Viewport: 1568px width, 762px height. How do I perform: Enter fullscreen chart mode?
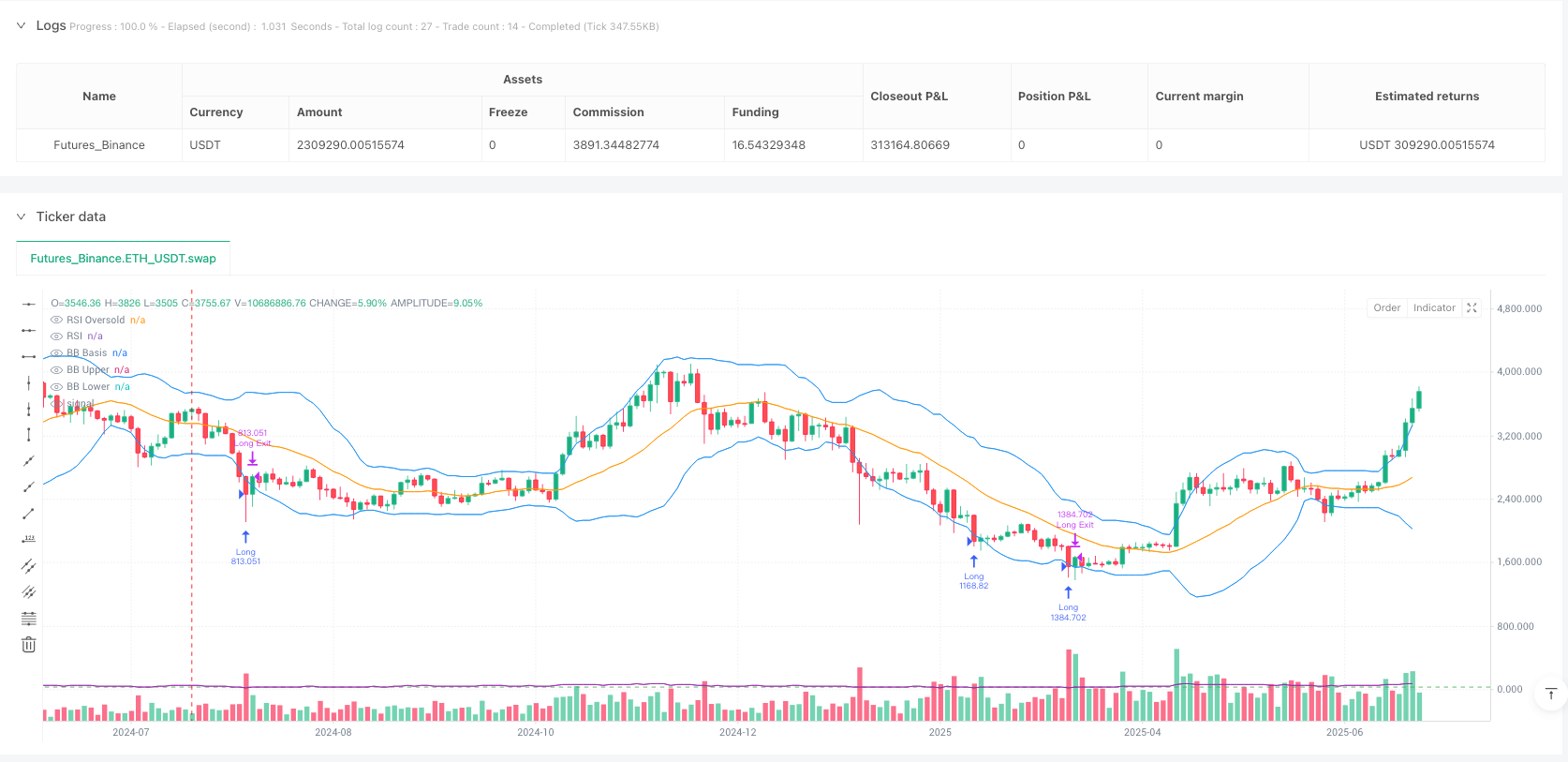pos(1472,307)
